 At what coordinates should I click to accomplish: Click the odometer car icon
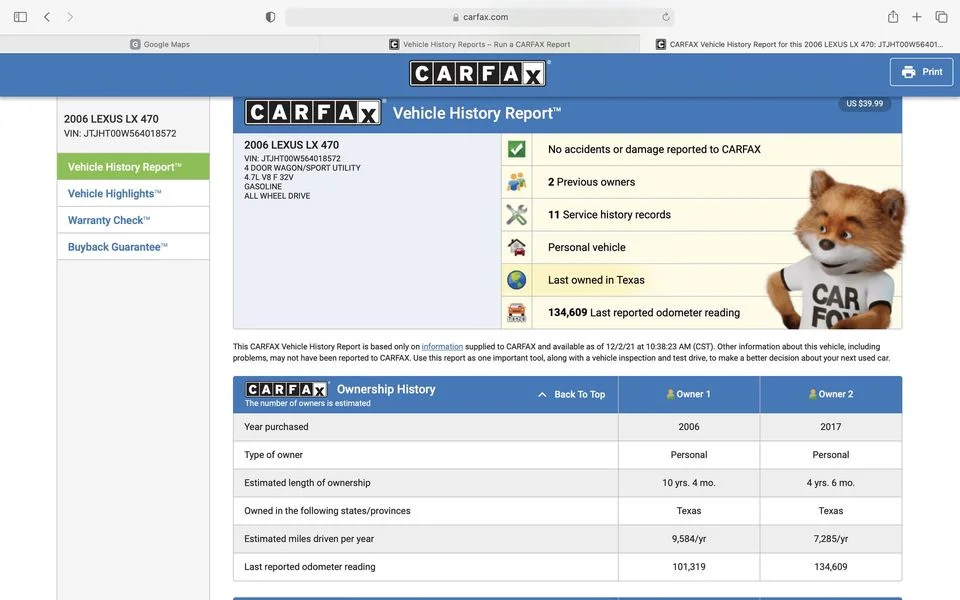[517, 312]
